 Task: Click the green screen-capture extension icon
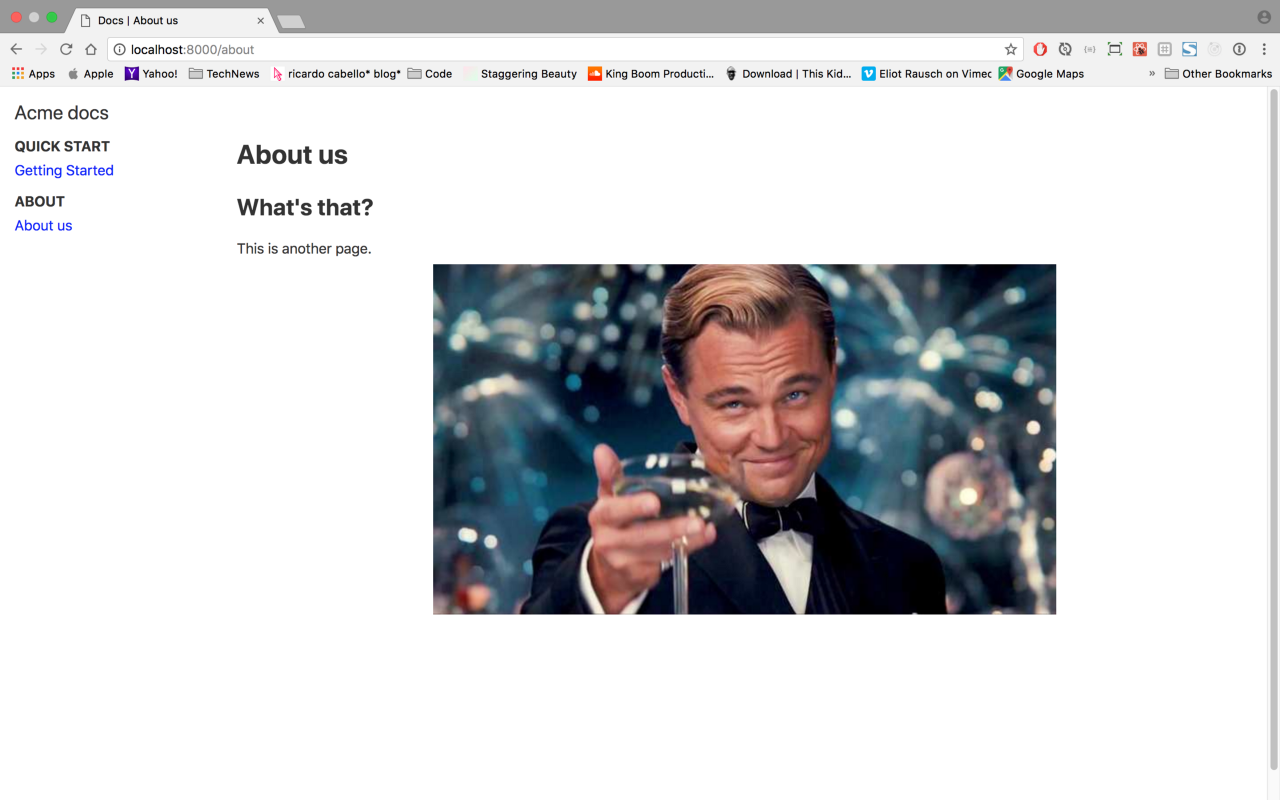1115,48
